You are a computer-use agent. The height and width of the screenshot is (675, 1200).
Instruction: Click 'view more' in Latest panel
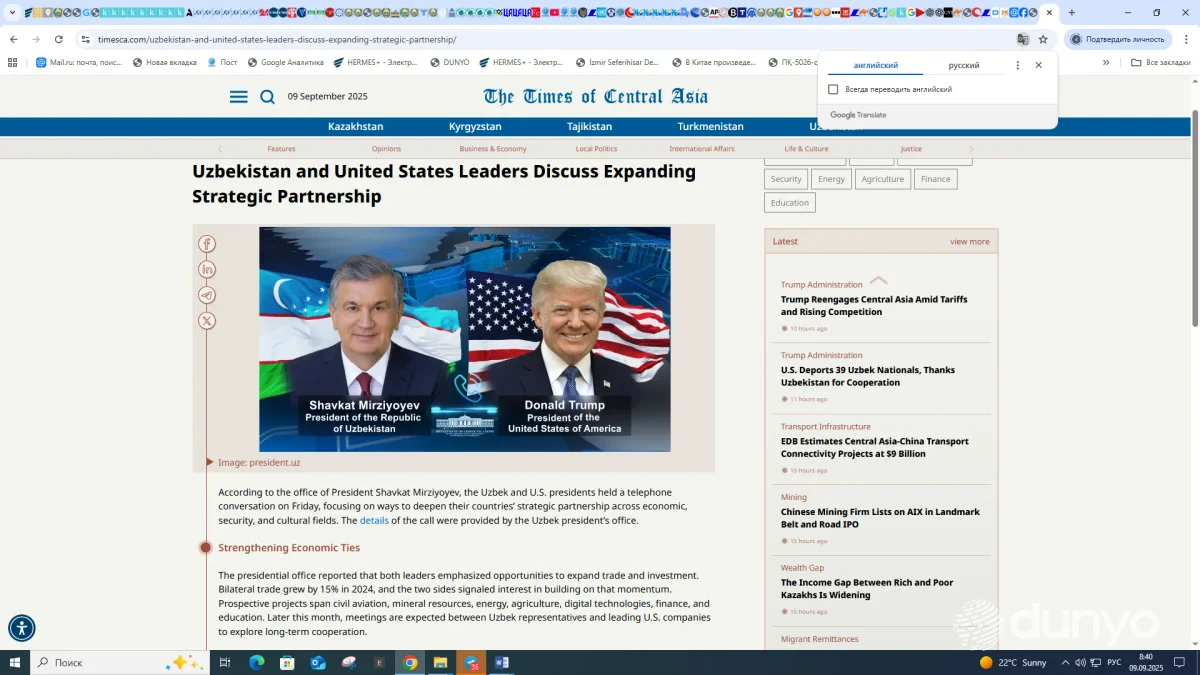[x=969, y=242]
